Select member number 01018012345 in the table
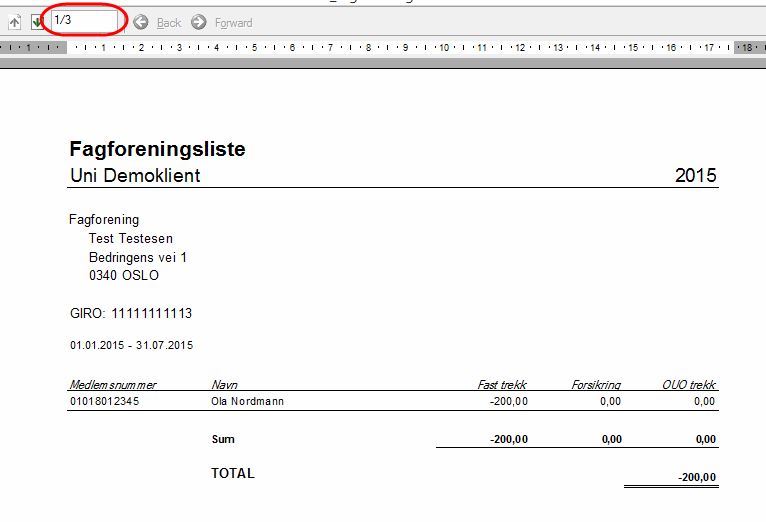Viewport: 766px width, 522px height. pos(105,401)
